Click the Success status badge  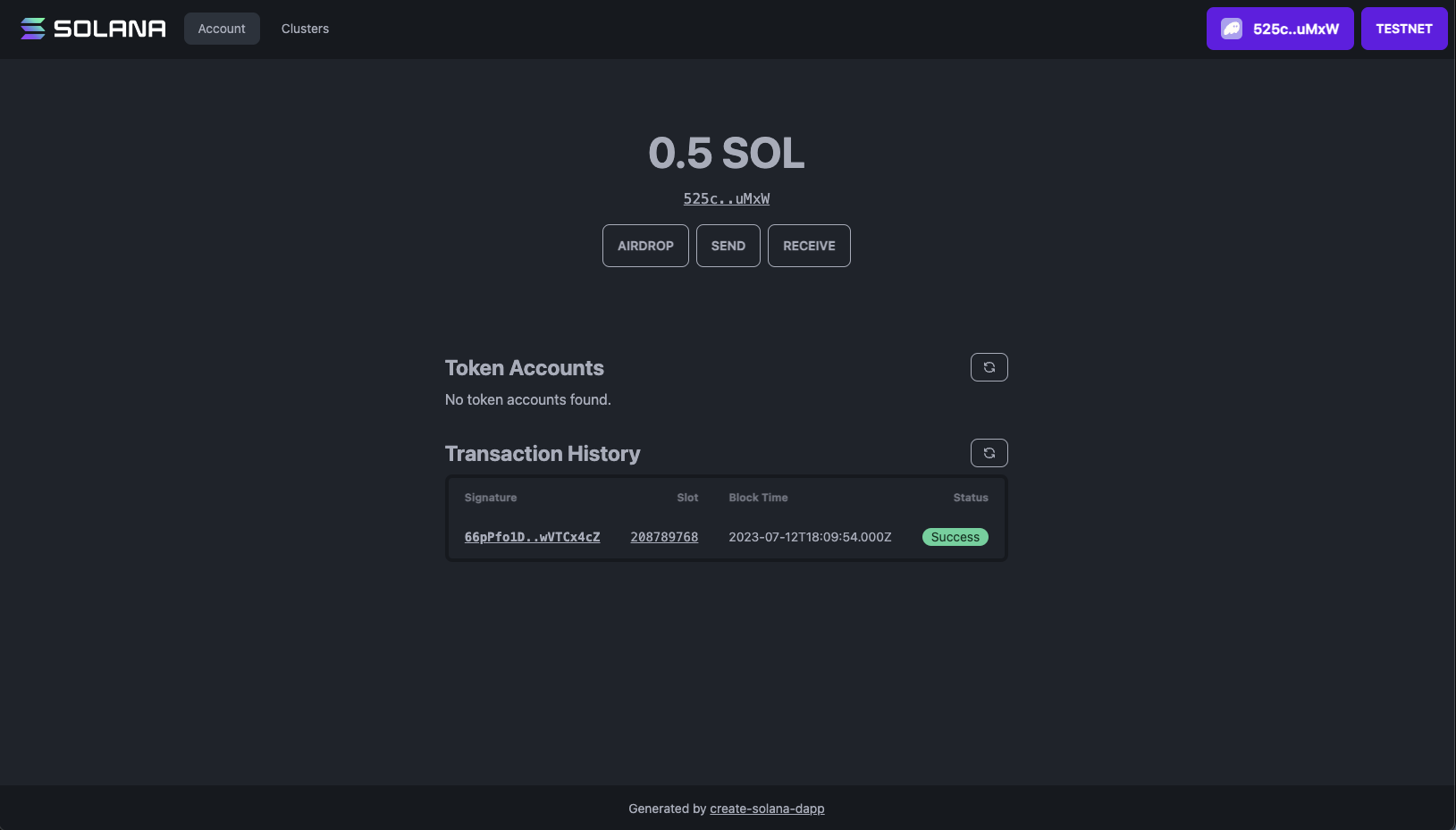955,537
